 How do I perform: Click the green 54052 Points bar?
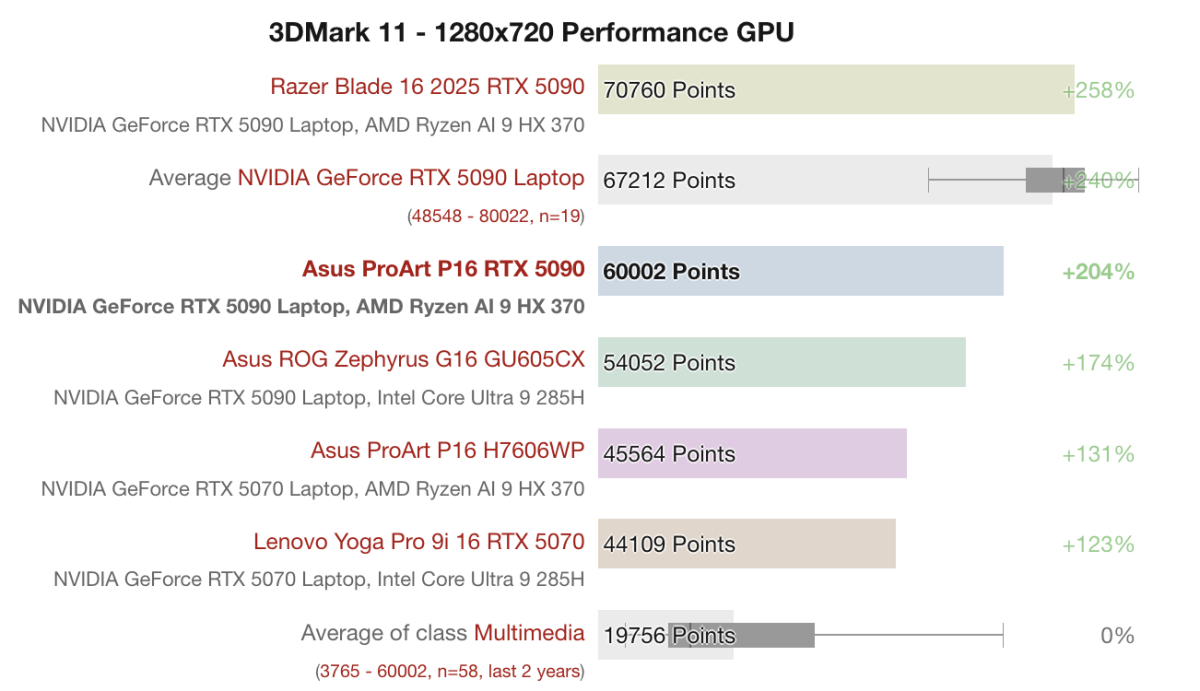click(x=781, y=362)
